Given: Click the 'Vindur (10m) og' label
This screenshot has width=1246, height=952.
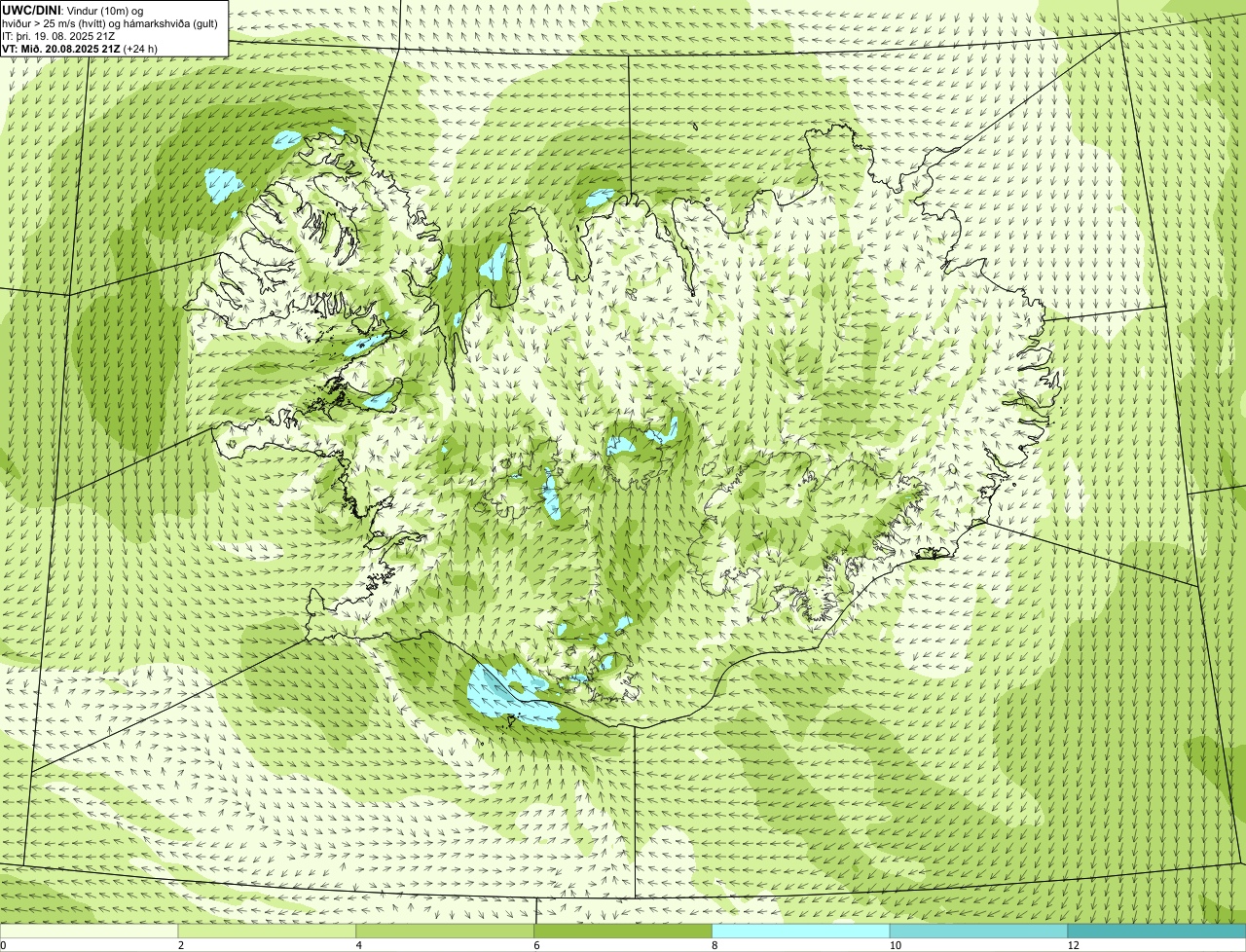Looking at the screenshot, I should tap(105, 10).
